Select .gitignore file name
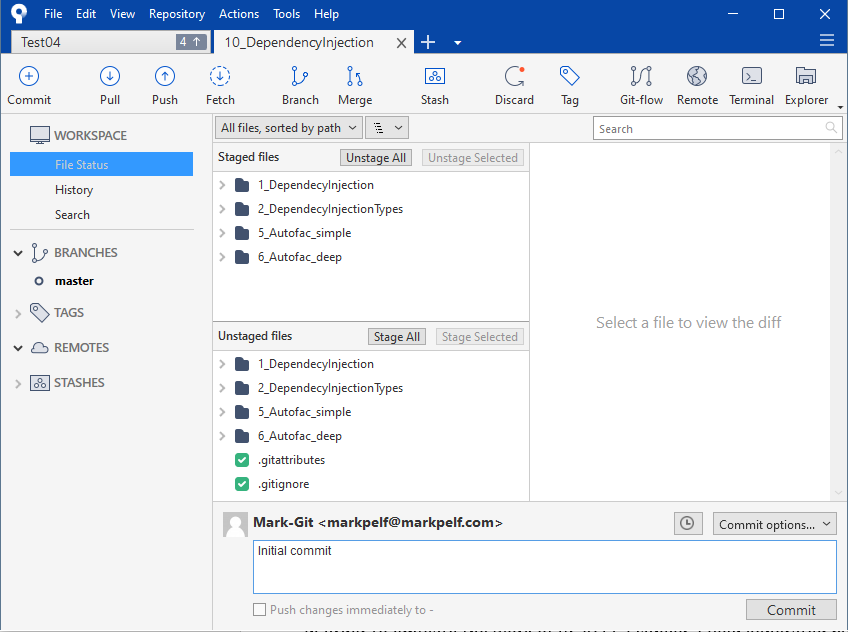 pos(283,484)
